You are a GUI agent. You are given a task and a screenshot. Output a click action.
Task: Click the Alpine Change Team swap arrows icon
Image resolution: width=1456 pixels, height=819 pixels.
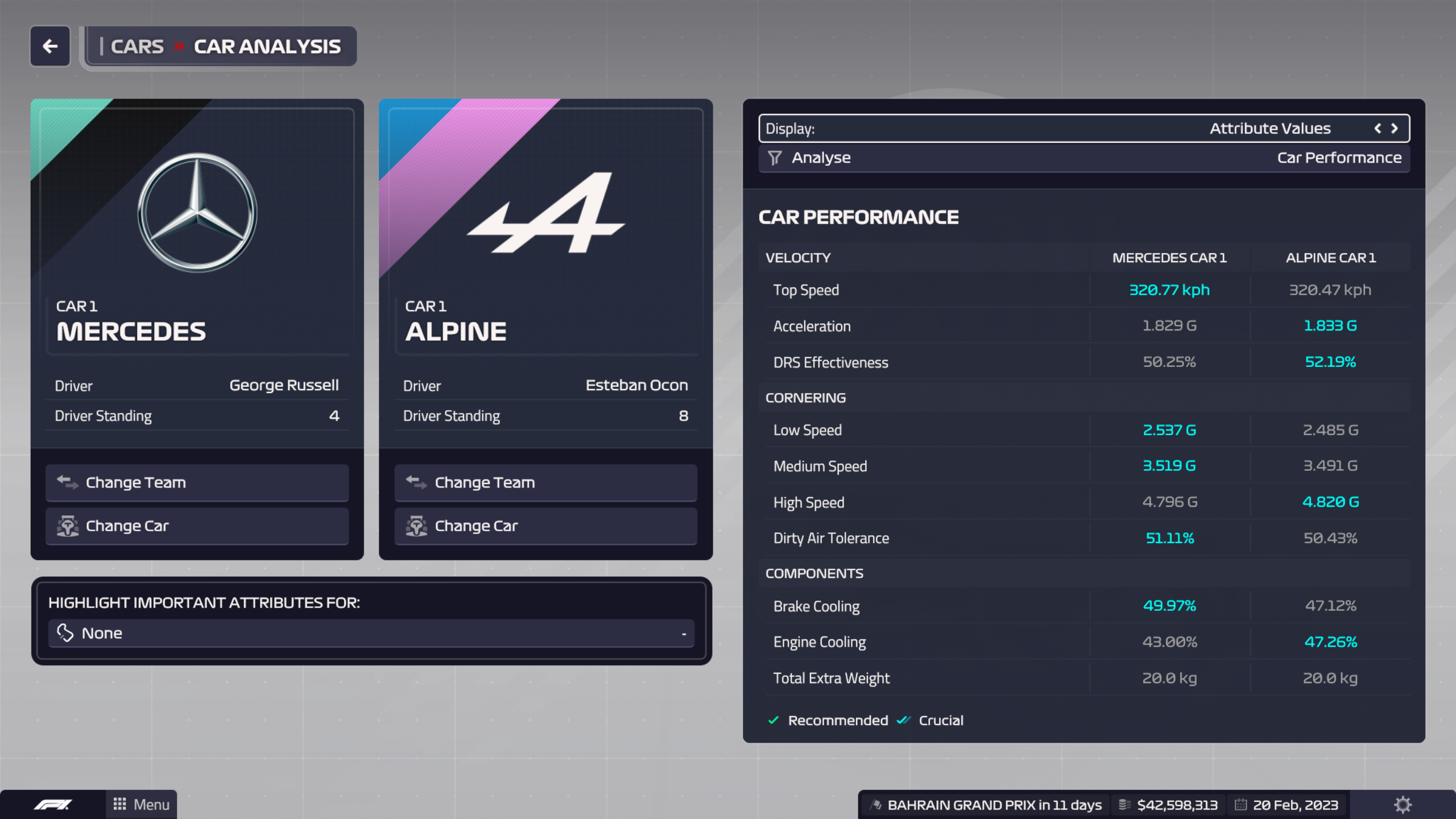click(416, 482)
